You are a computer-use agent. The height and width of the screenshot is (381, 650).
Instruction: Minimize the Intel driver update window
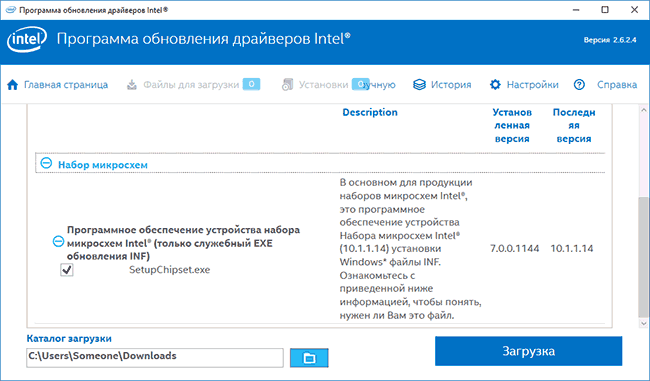click(576, 10)
